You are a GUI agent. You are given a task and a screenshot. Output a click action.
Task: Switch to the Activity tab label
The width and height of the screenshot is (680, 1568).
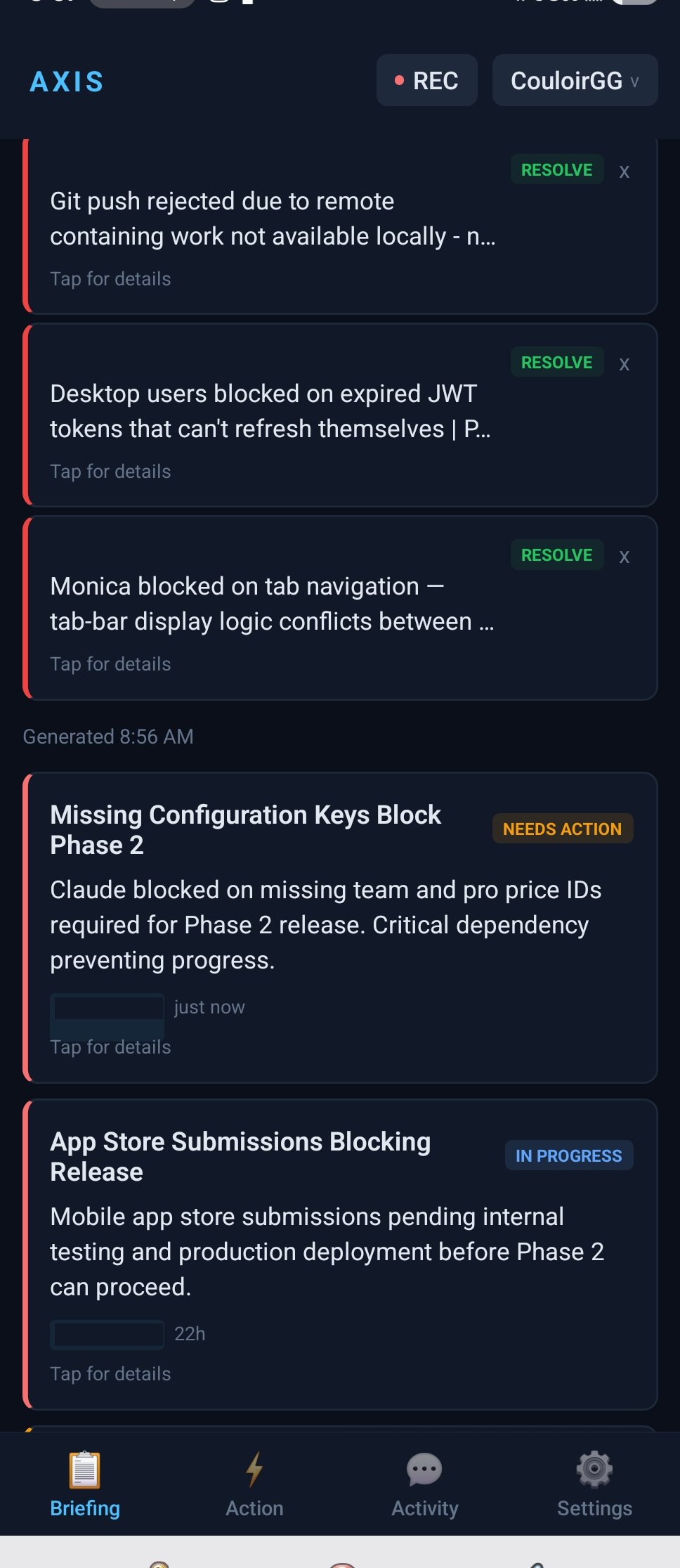424,1508
